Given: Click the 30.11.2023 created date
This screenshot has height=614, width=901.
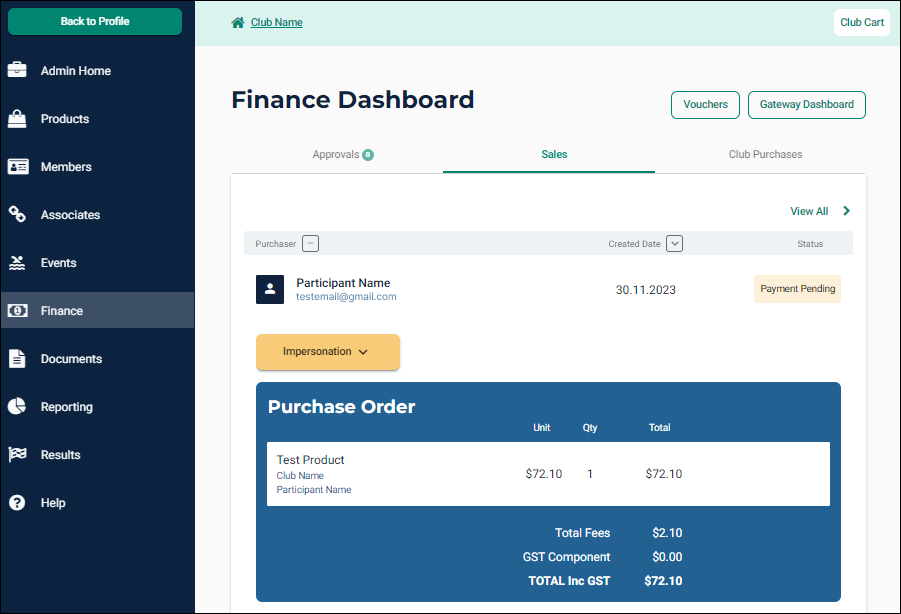Looking at the screenshot, I should point(645,289).
